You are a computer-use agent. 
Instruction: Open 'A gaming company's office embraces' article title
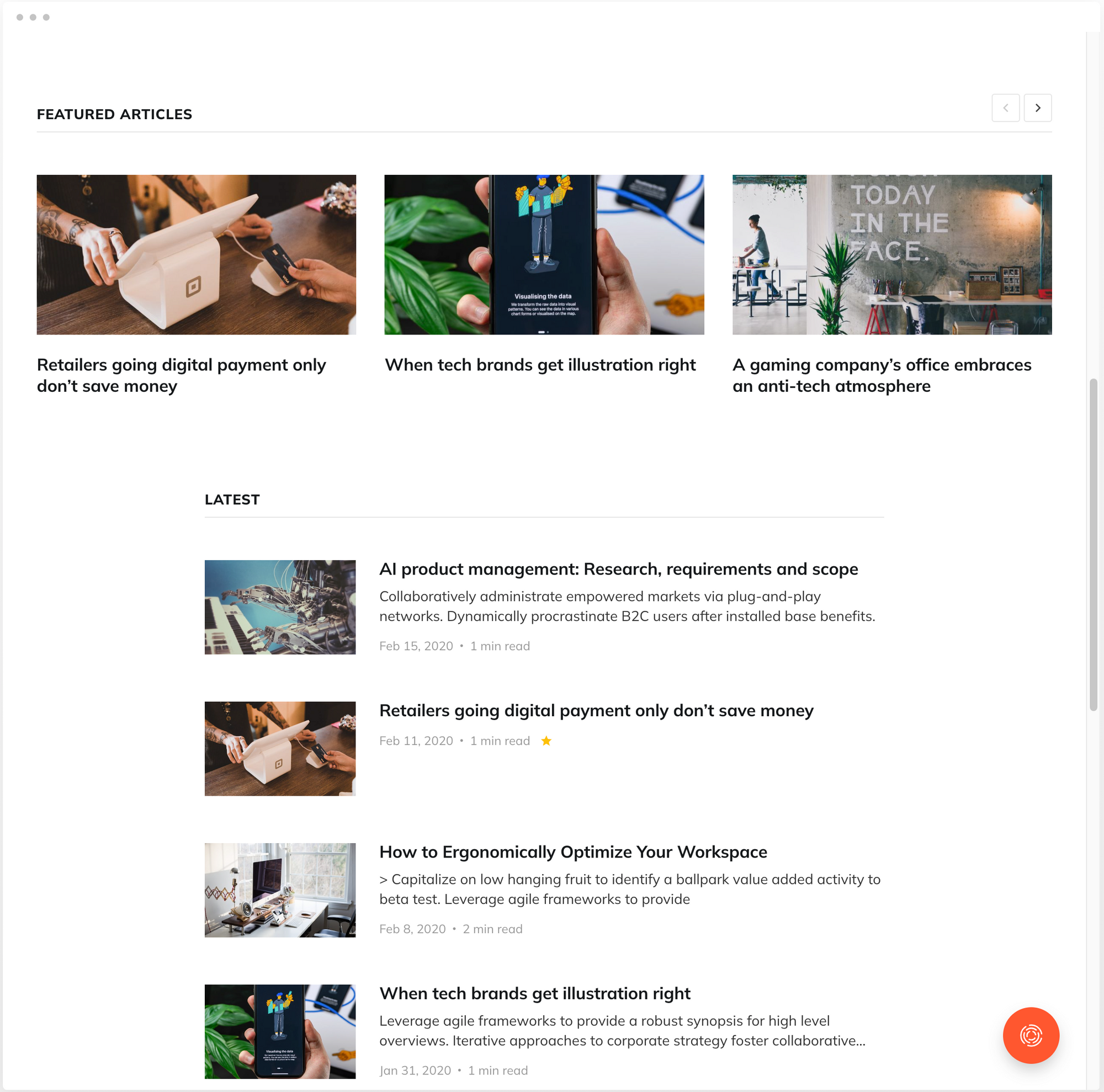pyautogui.click(x=882, y=375)
